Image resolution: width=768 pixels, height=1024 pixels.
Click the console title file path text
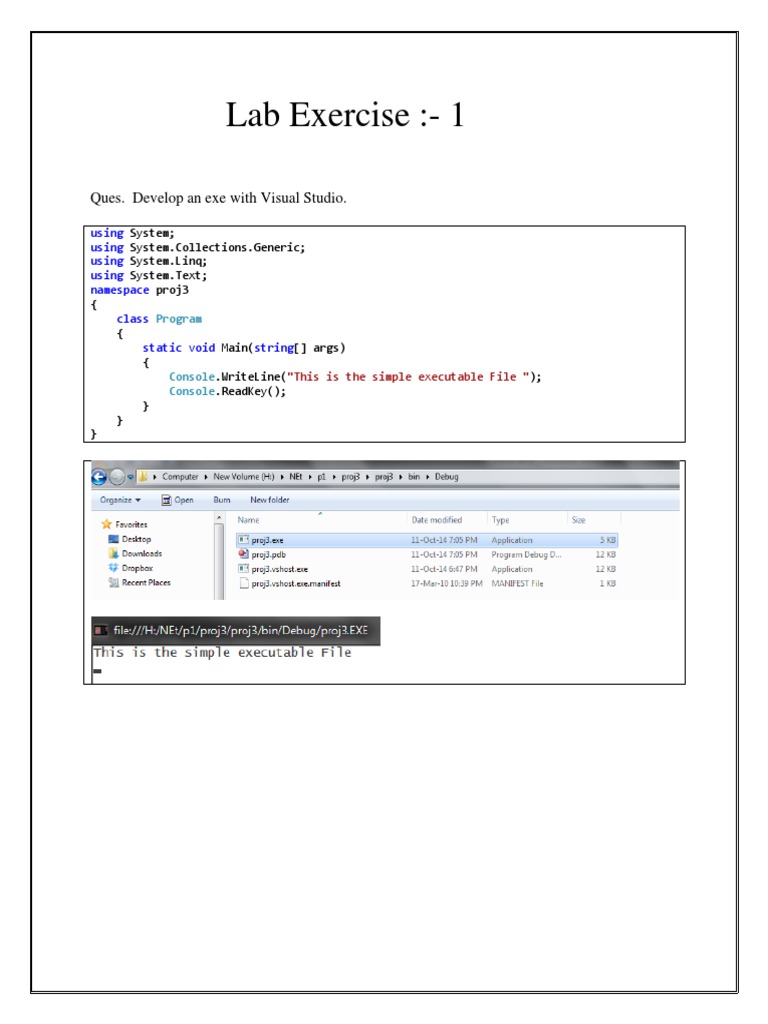(241, 630)
